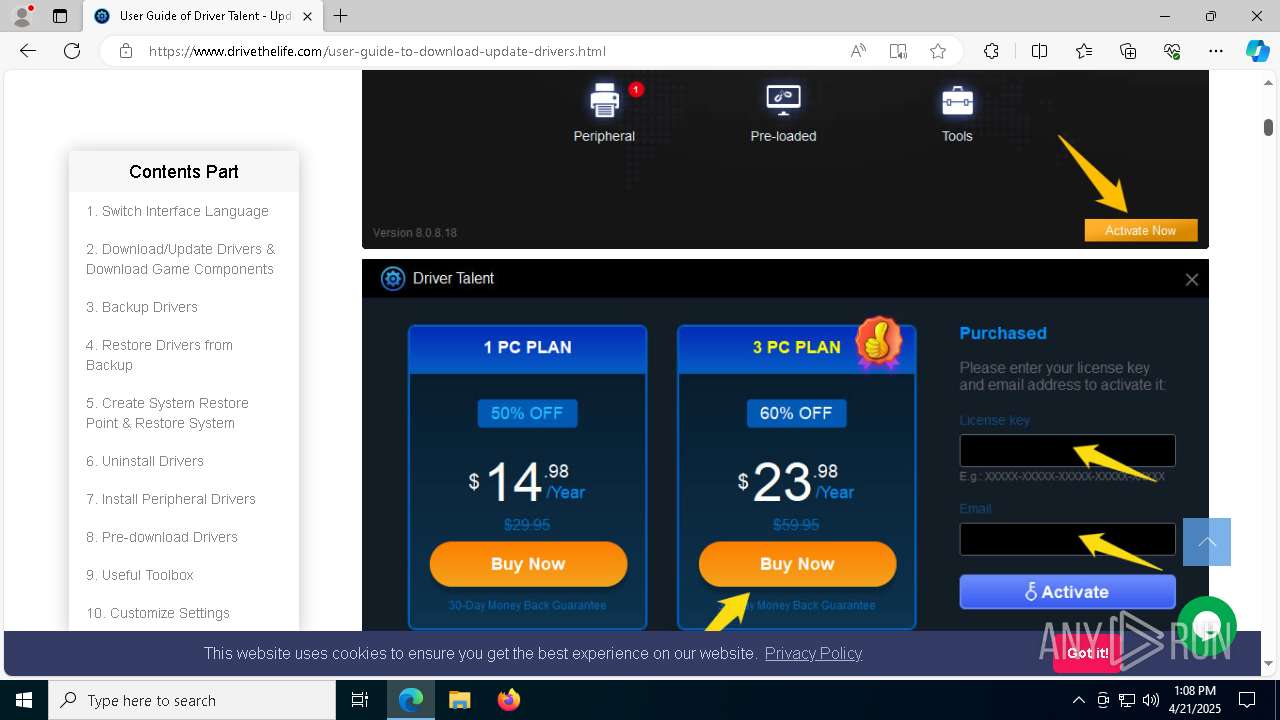The image size is (1280, 720).
Task: Go to 3. Backup Drivers
Action: (x=142, y=307)
